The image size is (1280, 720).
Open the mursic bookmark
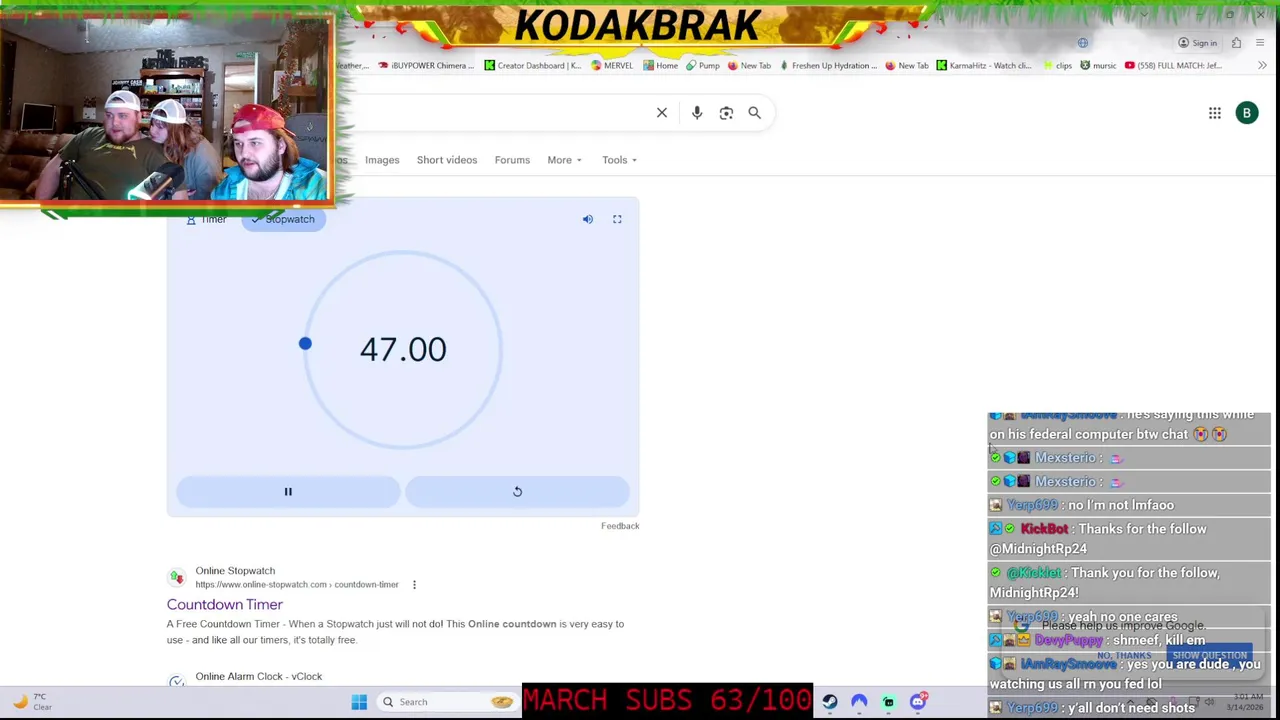point(1098,66)
